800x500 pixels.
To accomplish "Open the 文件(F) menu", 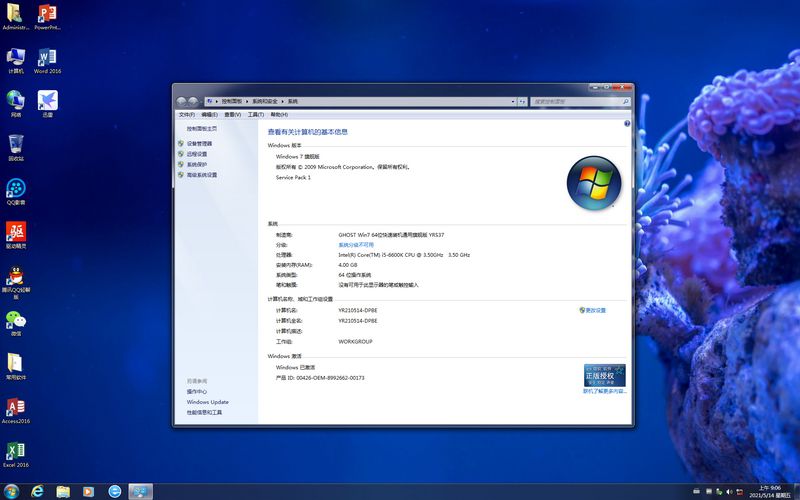I will point(187,115).
